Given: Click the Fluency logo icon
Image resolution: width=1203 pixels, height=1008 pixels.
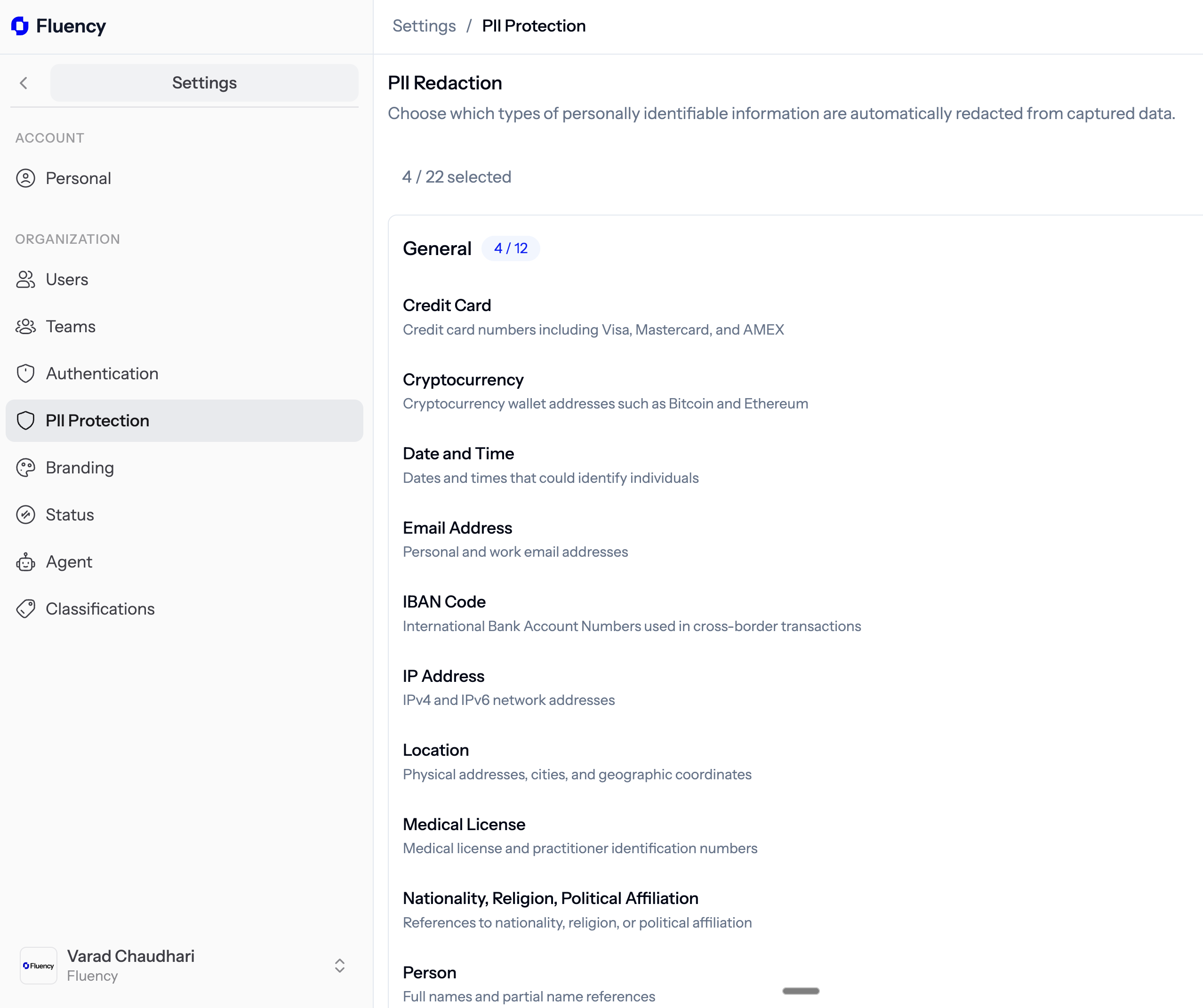Looking at the screenshot, I should 20,26.
